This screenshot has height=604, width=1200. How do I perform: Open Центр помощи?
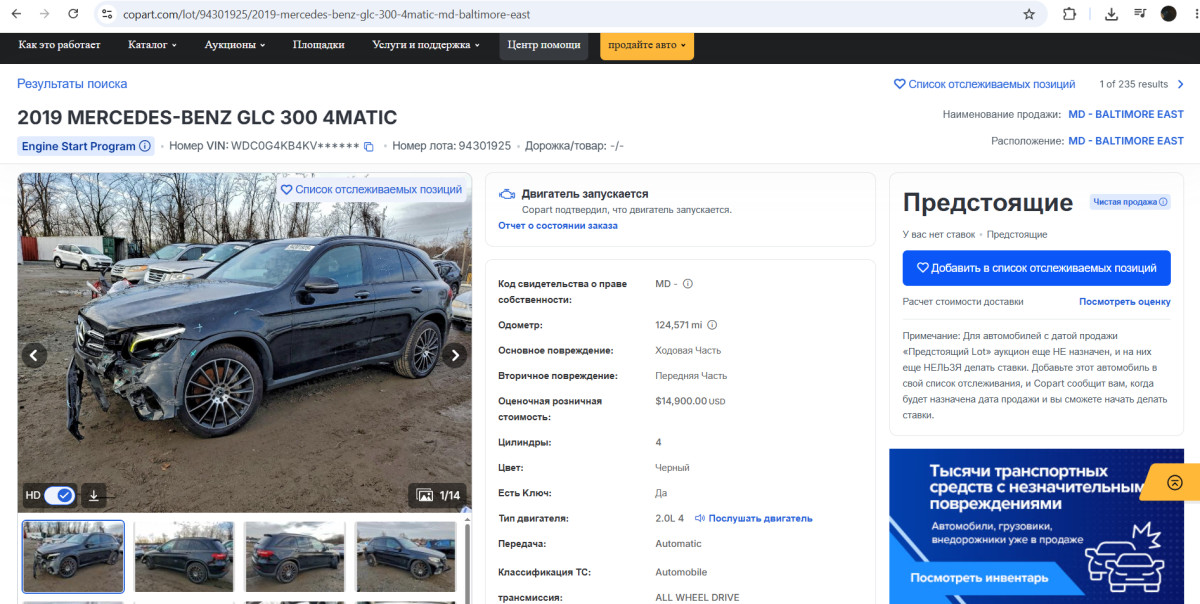point(544,45)
